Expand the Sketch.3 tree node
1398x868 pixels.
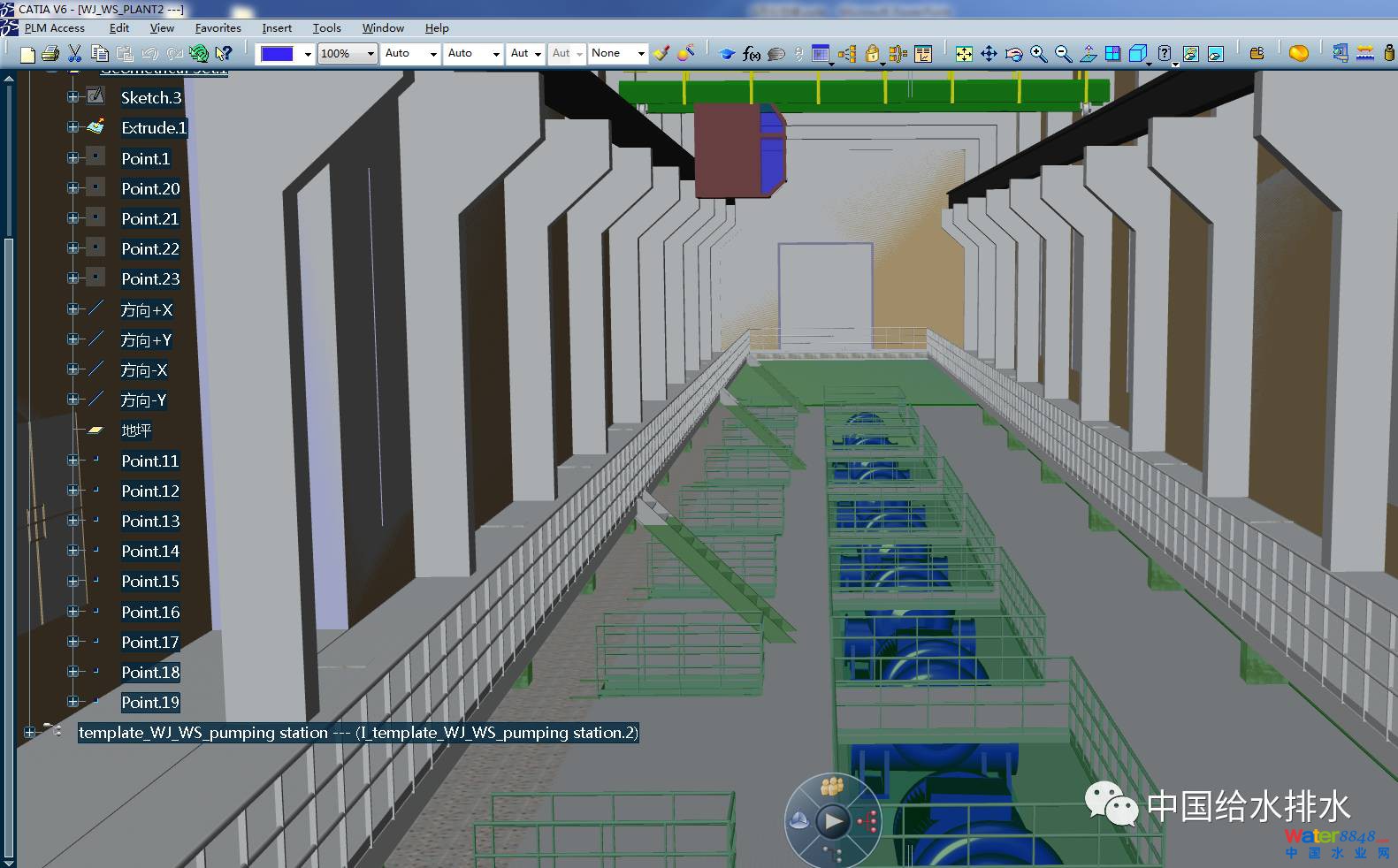click(x=73, y=97)
